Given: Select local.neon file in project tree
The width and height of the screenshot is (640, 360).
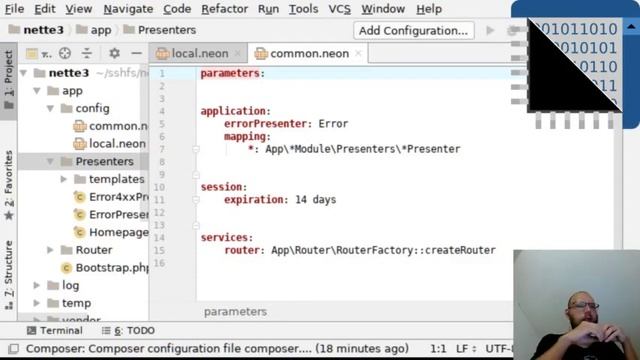Looking at the screenshot, I should click(109, 144).
